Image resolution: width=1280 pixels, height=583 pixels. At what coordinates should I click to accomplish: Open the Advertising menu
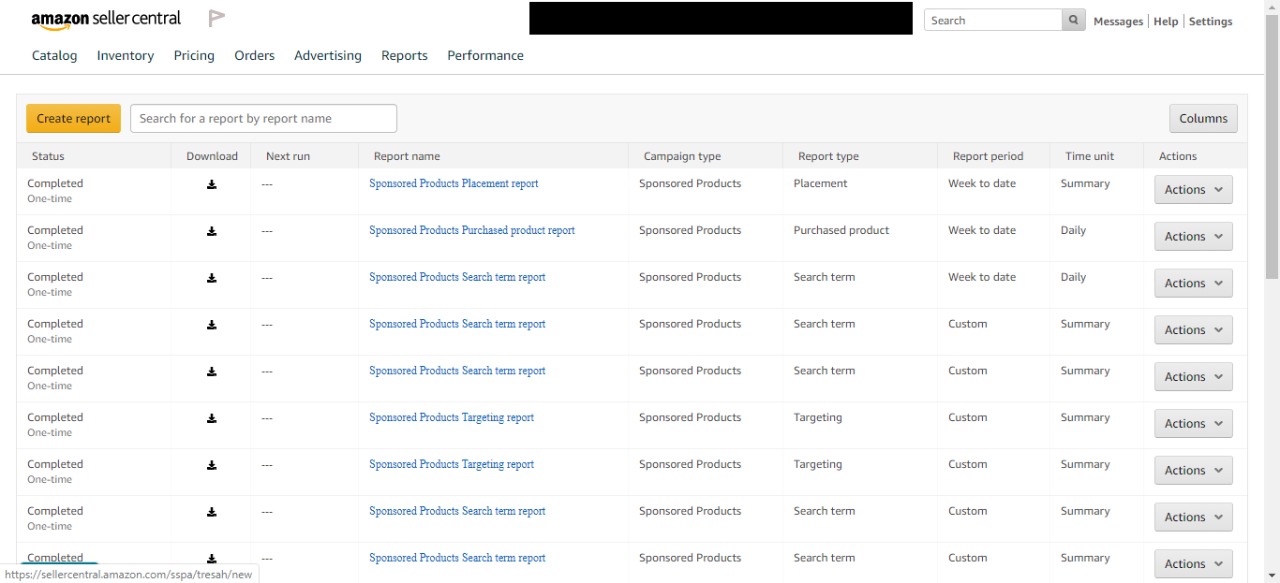tap(328, 56)
